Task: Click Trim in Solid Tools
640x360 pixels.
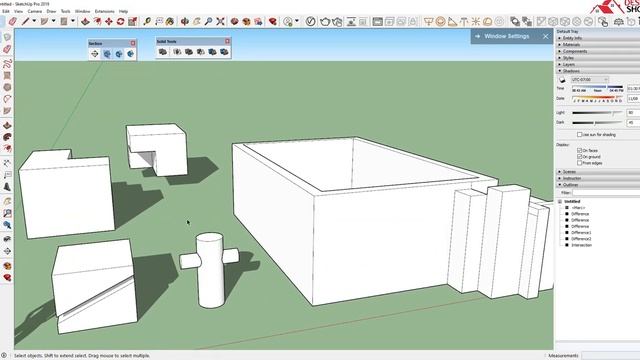Action: pyautogui.click(x=212, y=52)
